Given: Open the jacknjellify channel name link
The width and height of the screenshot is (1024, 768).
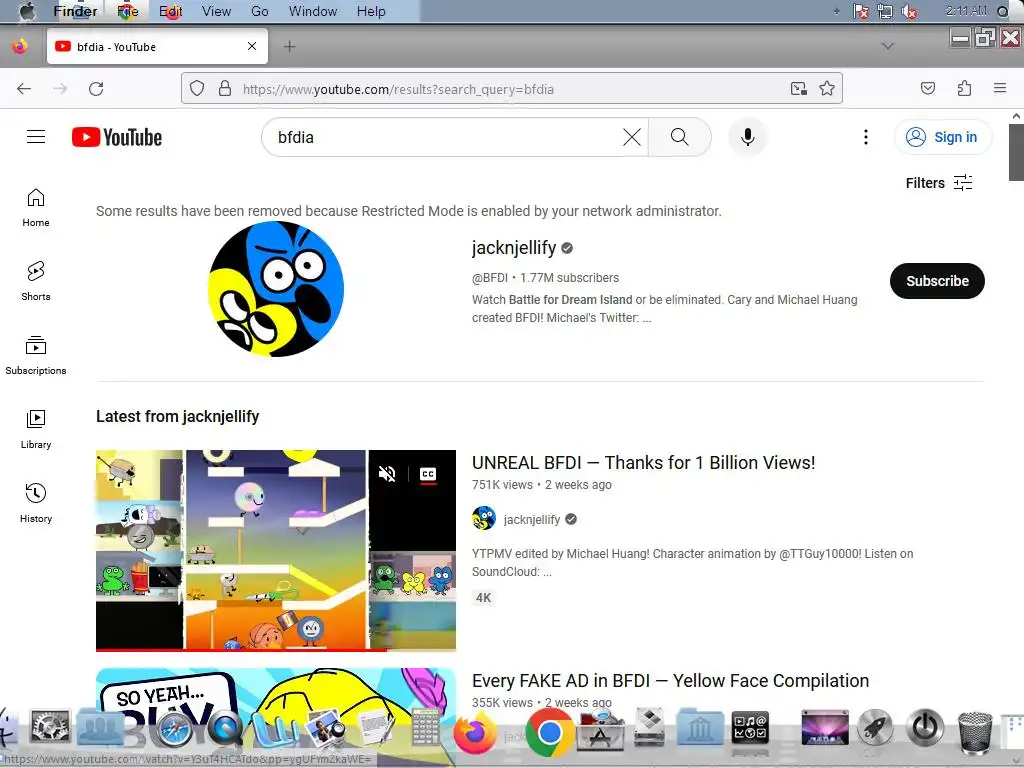Looking at the screenshot, I should pos(513,248).
